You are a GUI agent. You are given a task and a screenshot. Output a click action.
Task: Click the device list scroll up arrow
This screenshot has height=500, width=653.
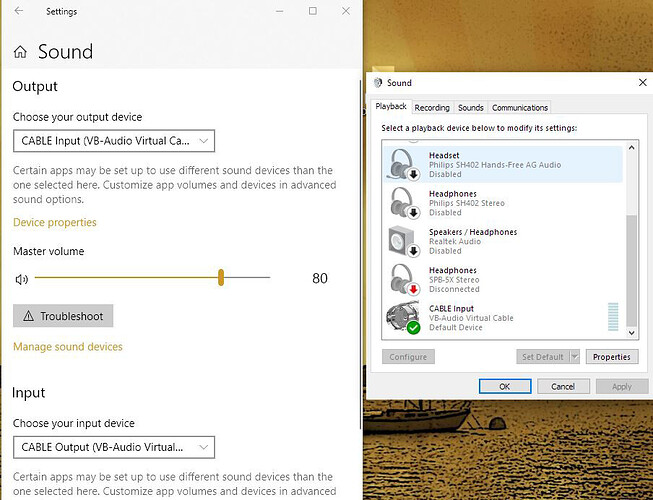[631, 148]
